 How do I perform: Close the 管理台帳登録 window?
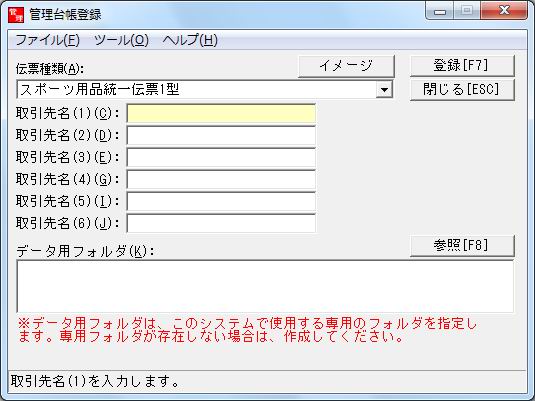click(x=504, y=11)
